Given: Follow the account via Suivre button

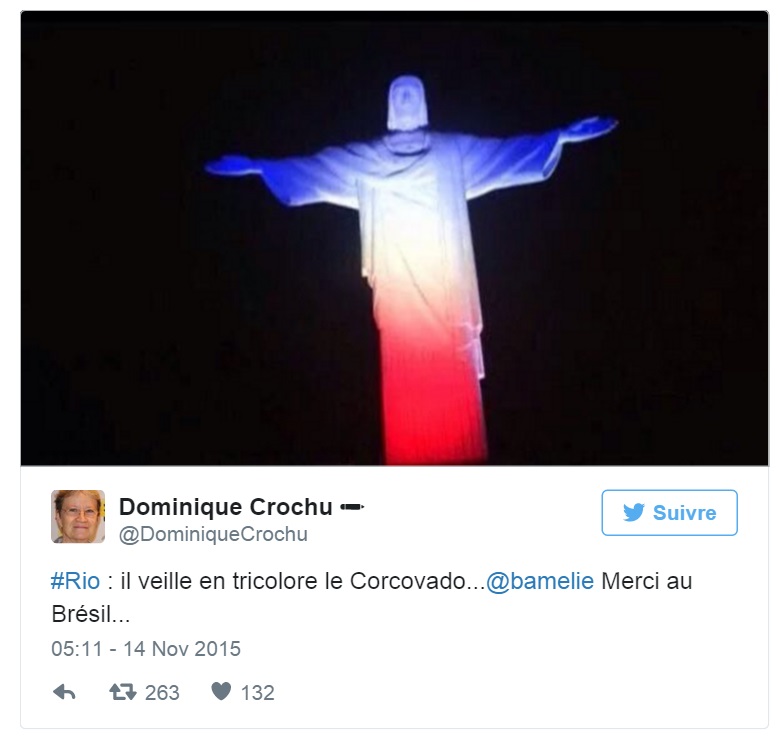Looking at the screenshot, I should pos(669,513).
